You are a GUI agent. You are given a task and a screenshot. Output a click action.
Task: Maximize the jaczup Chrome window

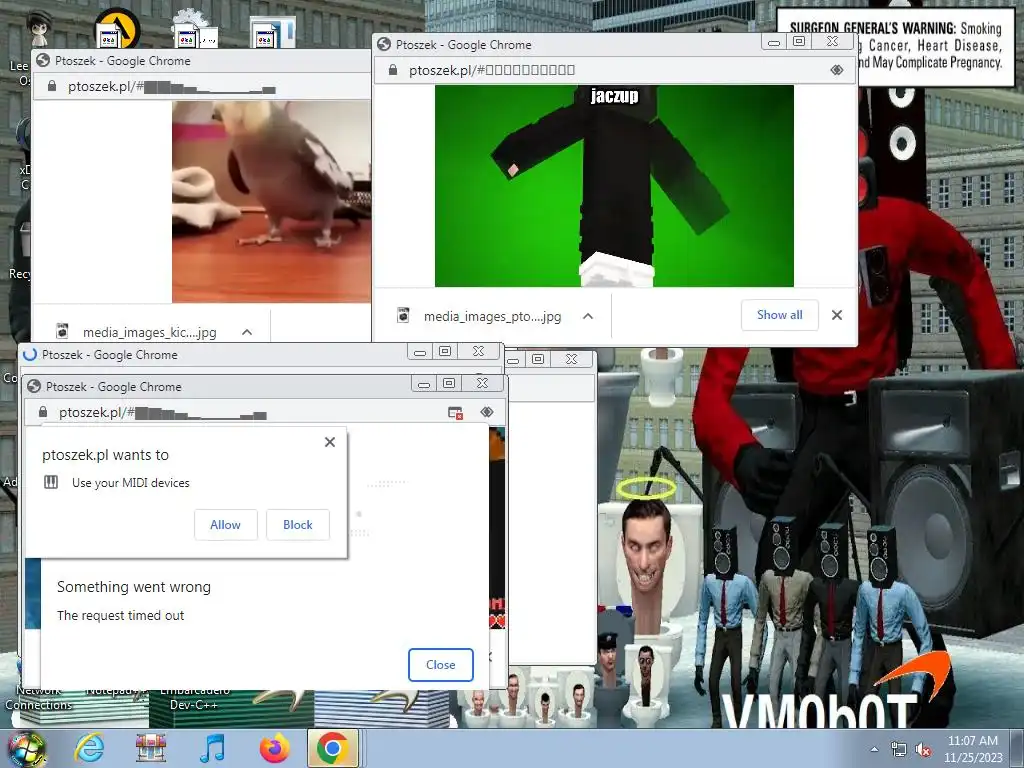799,41
